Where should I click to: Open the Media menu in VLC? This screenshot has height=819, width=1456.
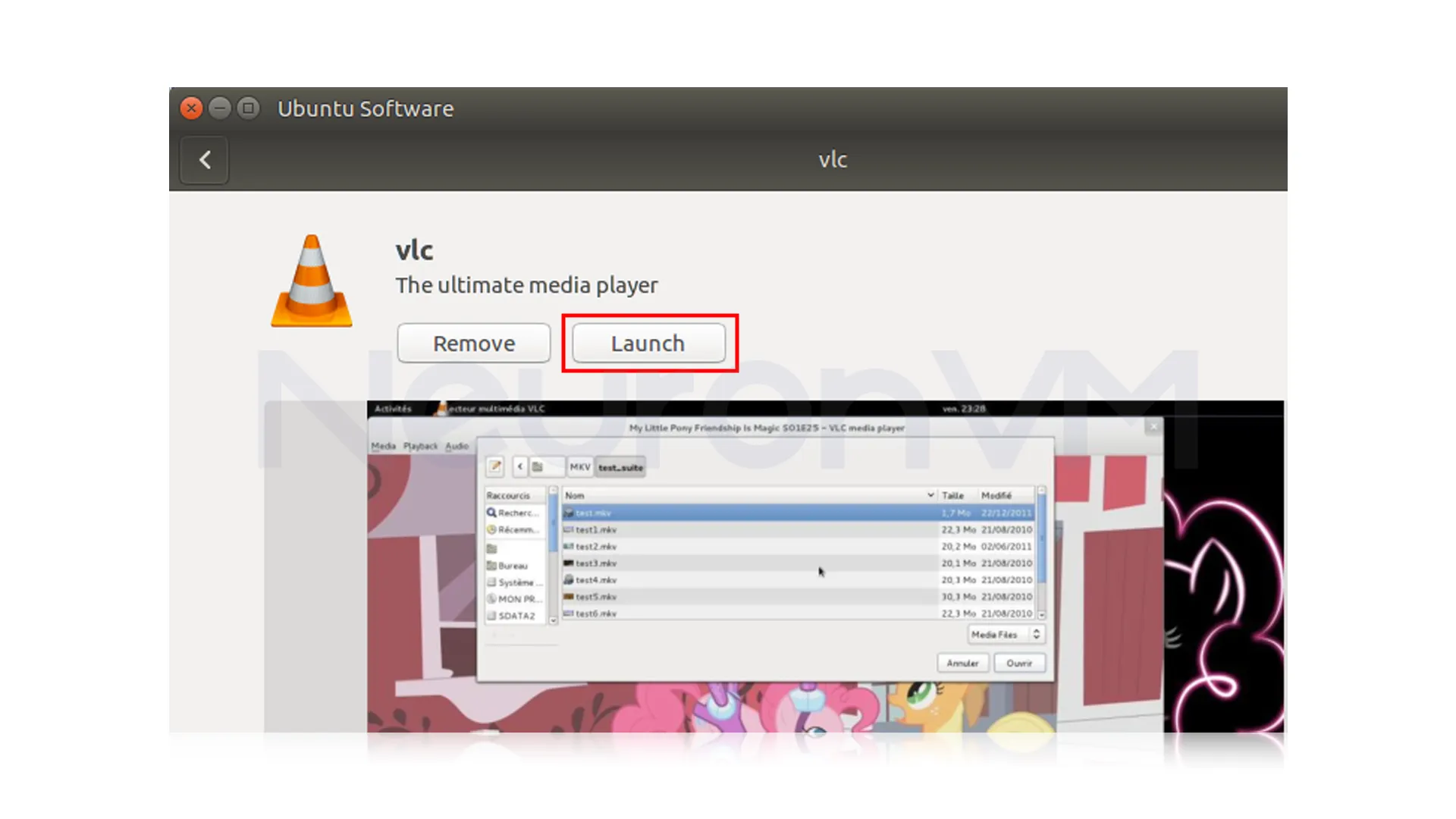coord(383,446)
